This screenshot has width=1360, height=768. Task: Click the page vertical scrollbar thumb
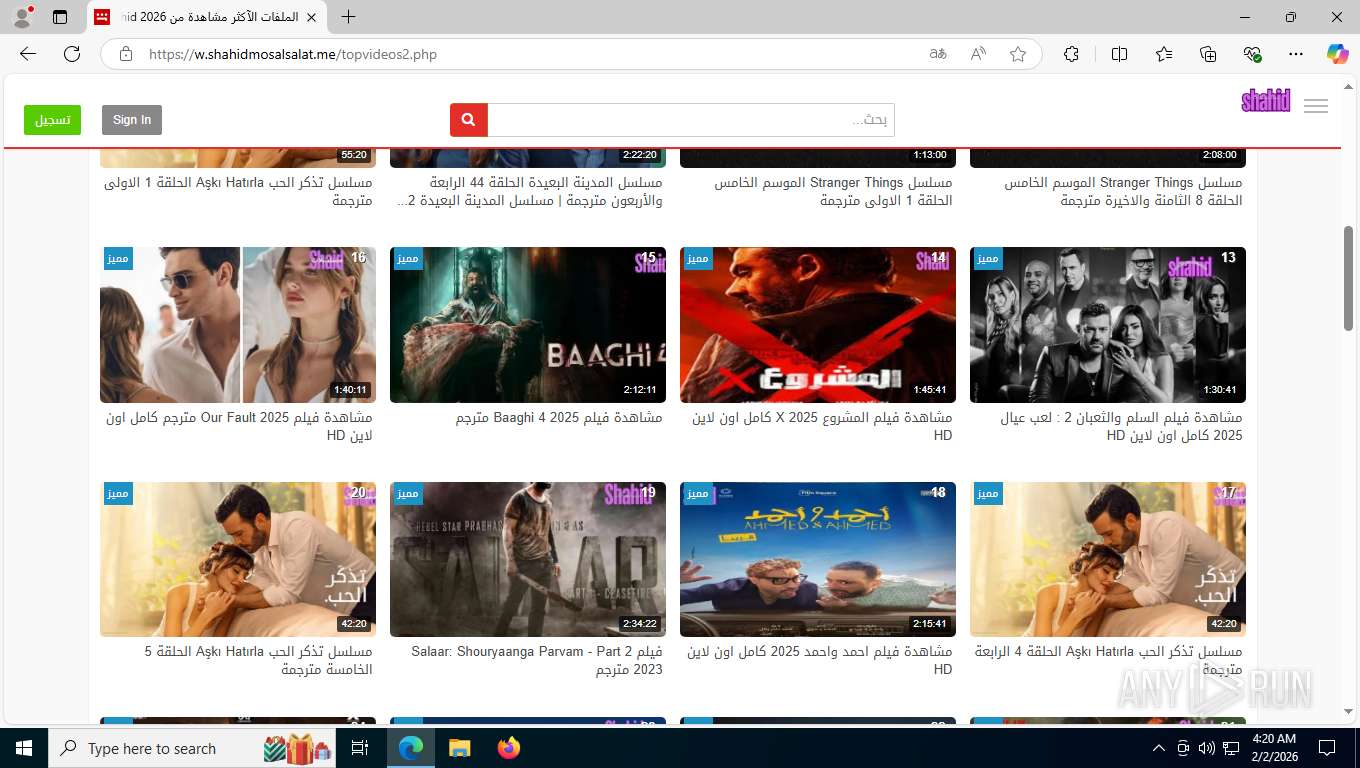click(1348, 277)
